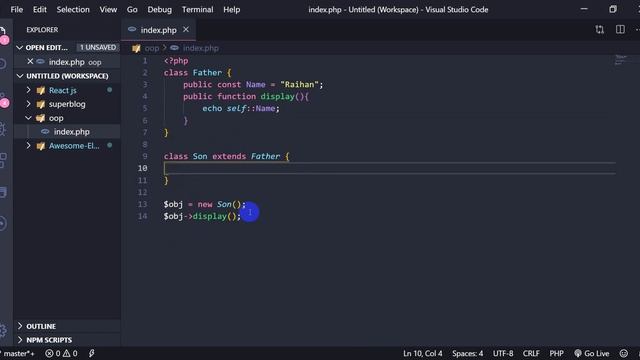Viewport: 640px width, 360px height.
Task: Click the 'class Father' declaration text
Action: click(193, 73)
